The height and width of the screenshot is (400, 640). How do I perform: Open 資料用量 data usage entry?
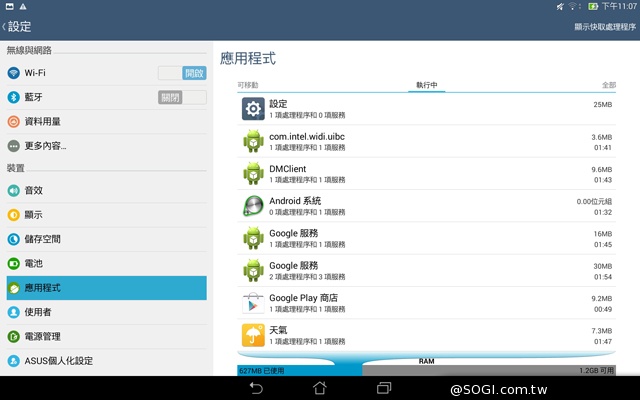pyautogui.click(x=42, y=122)
